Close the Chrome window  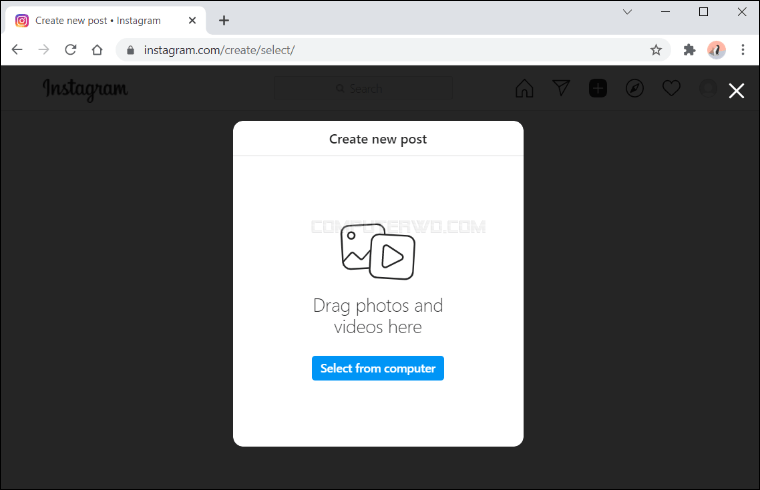point(742,12)
